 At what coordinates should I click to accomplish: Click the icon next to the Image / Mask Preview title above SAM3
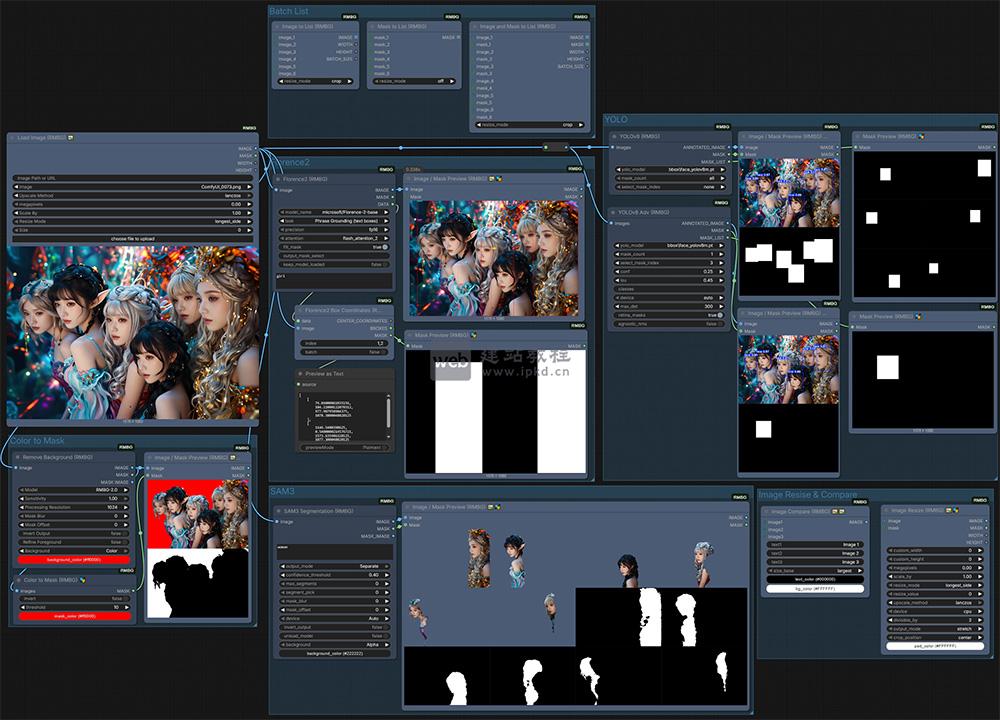click(488, 505)
